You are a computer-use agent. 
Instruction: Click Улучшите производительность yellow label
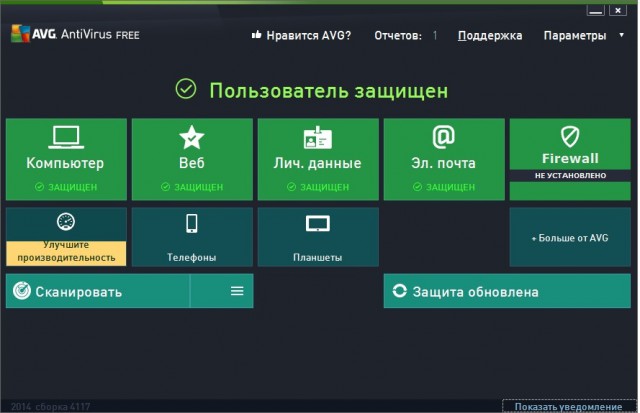(66, 253)
